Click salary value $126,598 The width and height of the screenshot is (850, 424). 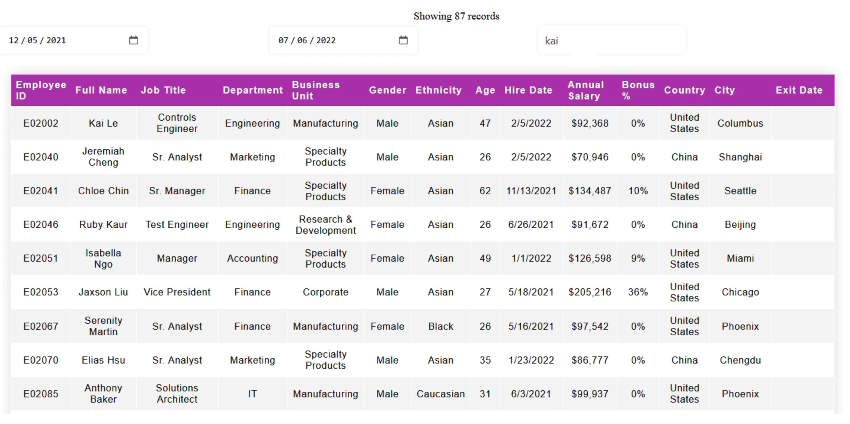click(590, 259)
